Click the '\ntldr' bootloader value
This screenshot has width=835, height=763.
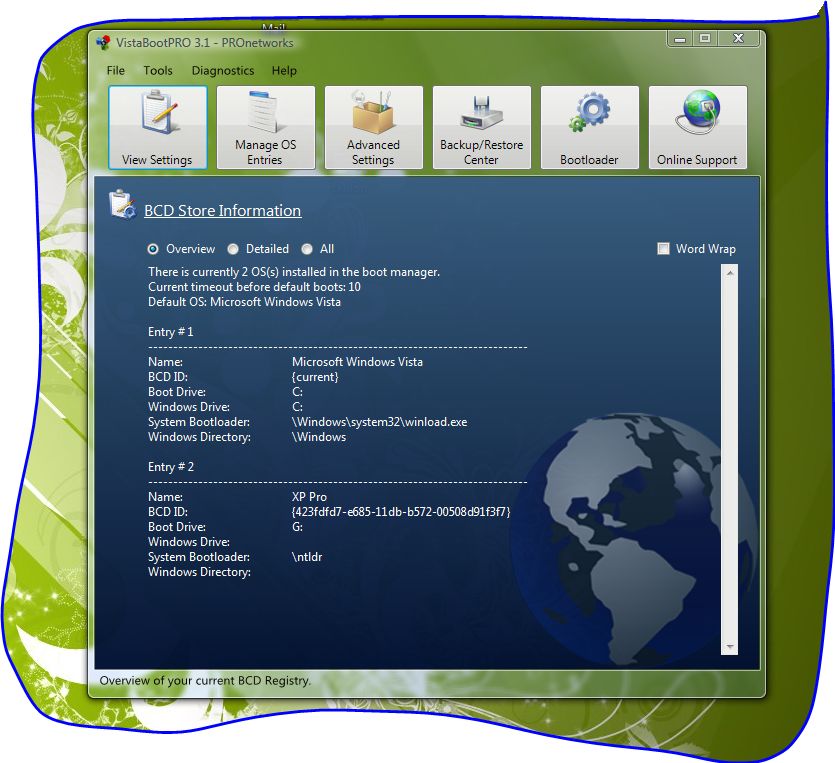pos(307,557)
